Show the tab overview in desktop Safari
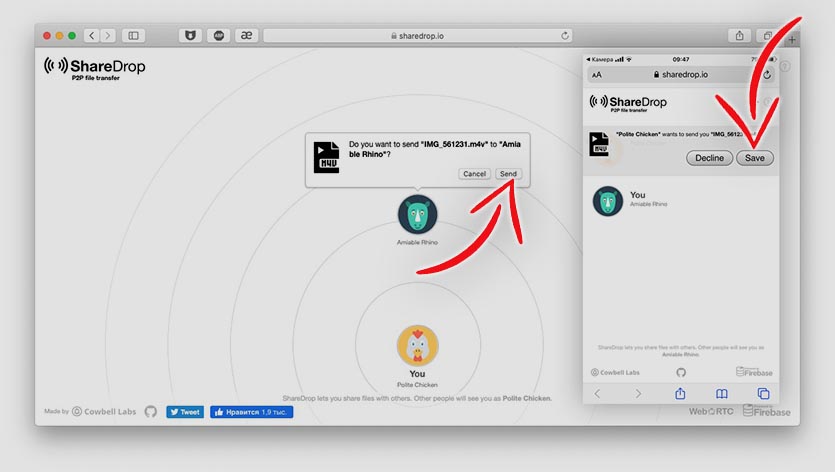The width and height of the screenshot is (835, 472). coord(767,36)
